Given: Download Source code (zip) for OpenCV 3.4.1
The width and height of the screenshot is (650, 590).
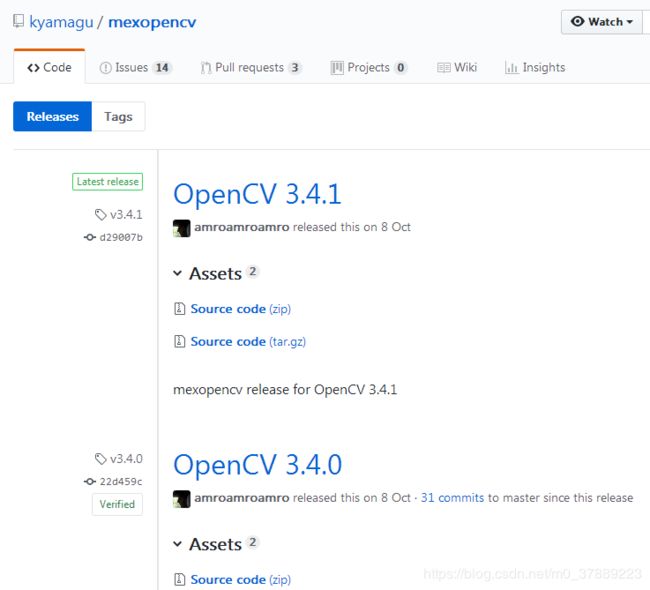Looking at the screenshot, I should tap(240, 309).
